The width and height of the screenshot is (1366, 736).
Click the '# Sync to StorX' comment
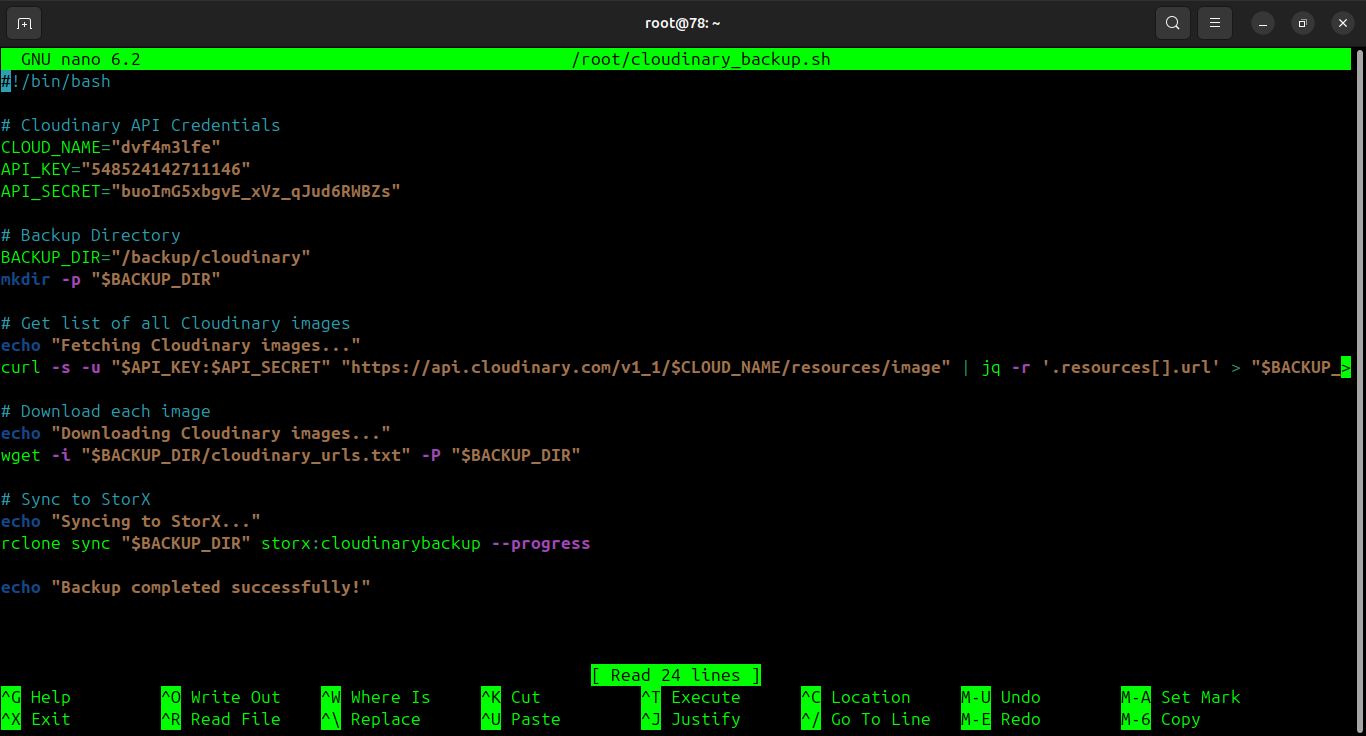[76, 499]
